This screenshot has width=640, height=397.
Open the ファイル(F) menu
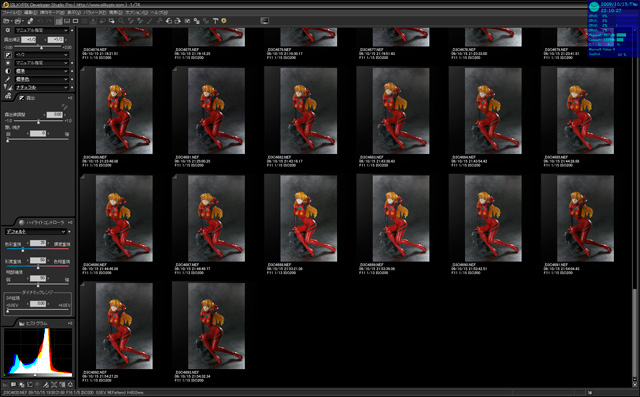point(11,13)
